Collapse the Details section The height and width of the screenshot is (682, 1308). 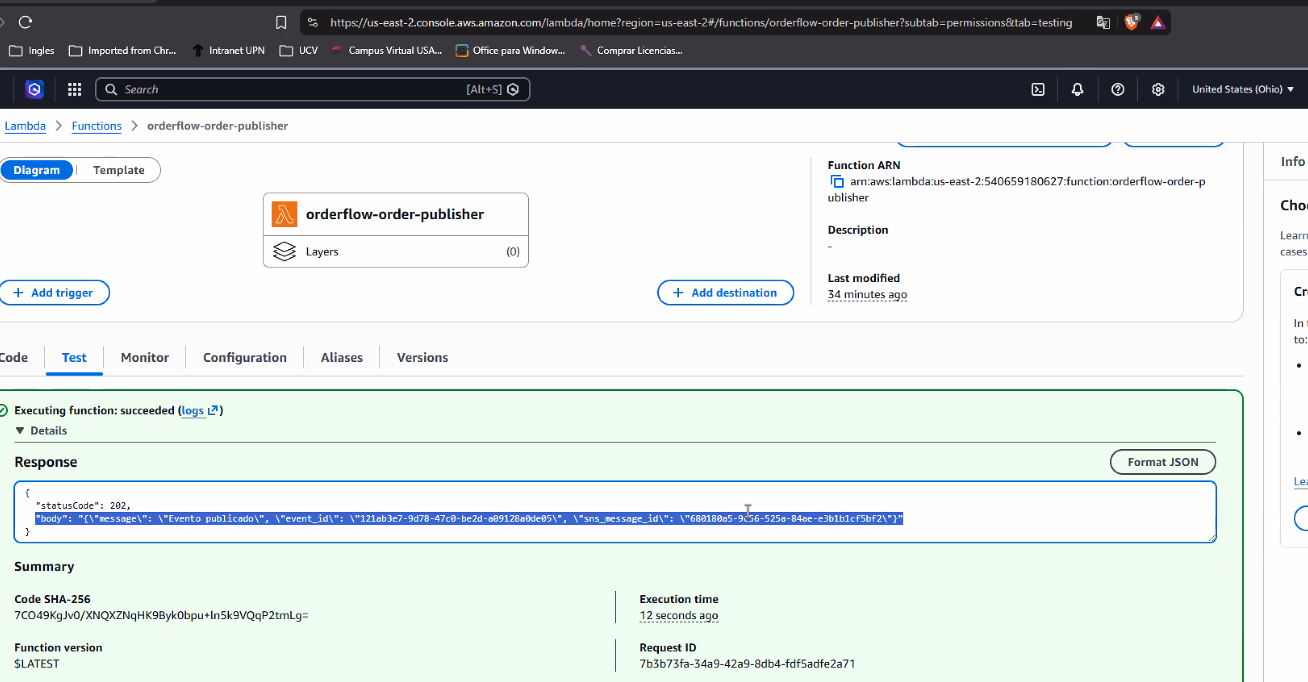point(41,430)
